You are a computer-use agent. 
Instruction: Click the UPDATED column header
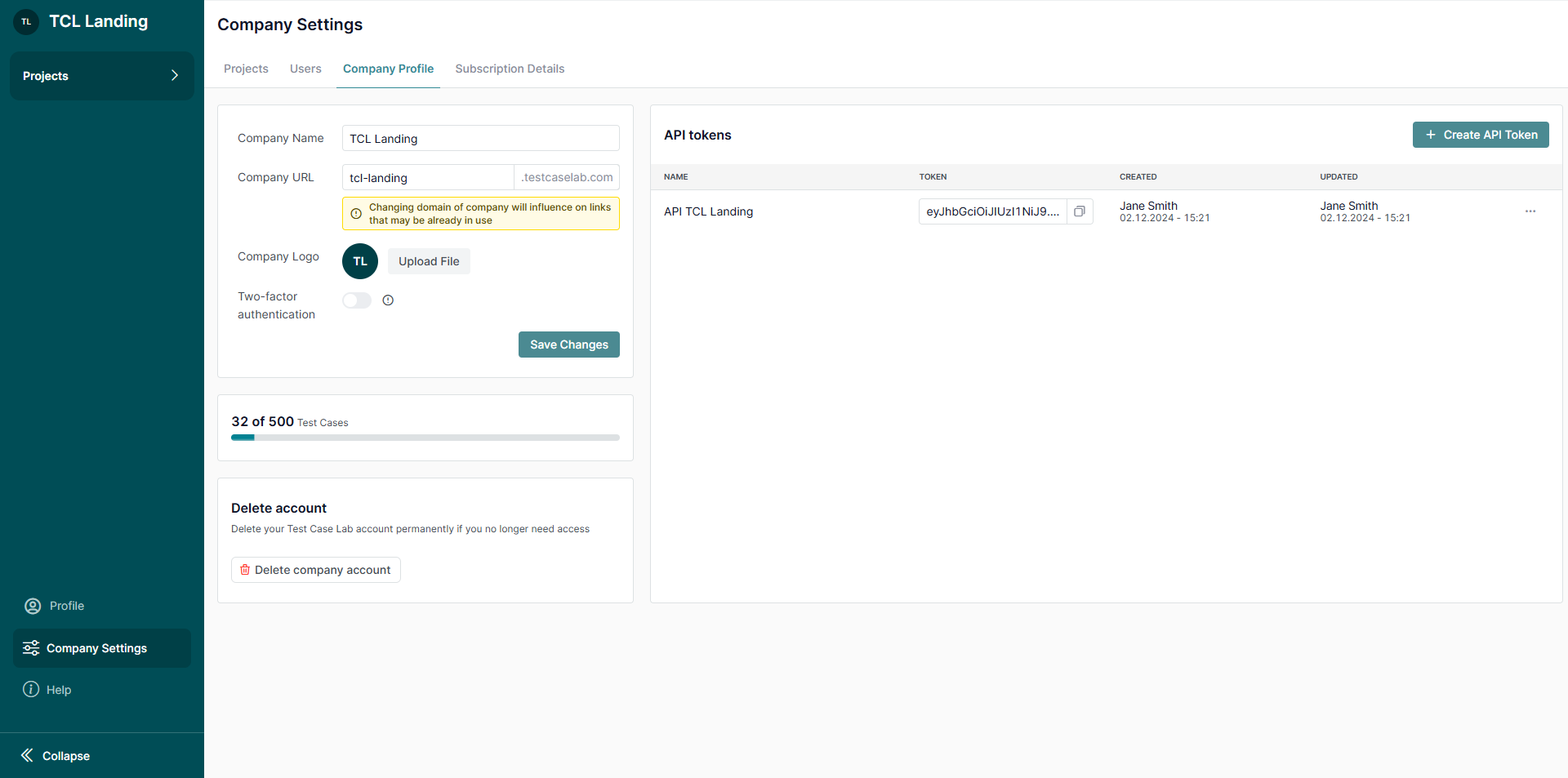point(1339,176)
